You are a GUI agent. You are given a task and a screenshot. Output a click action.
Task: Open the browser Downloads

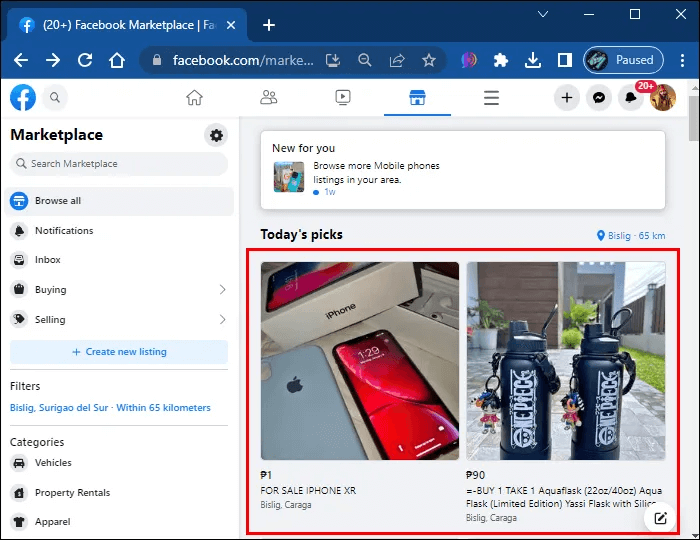coord(533,60)
